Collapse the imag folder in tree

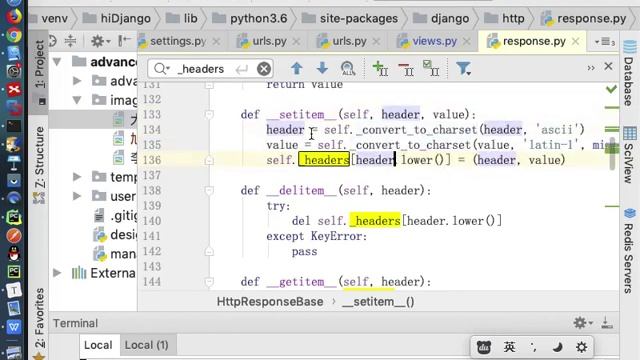click(77, 100)
